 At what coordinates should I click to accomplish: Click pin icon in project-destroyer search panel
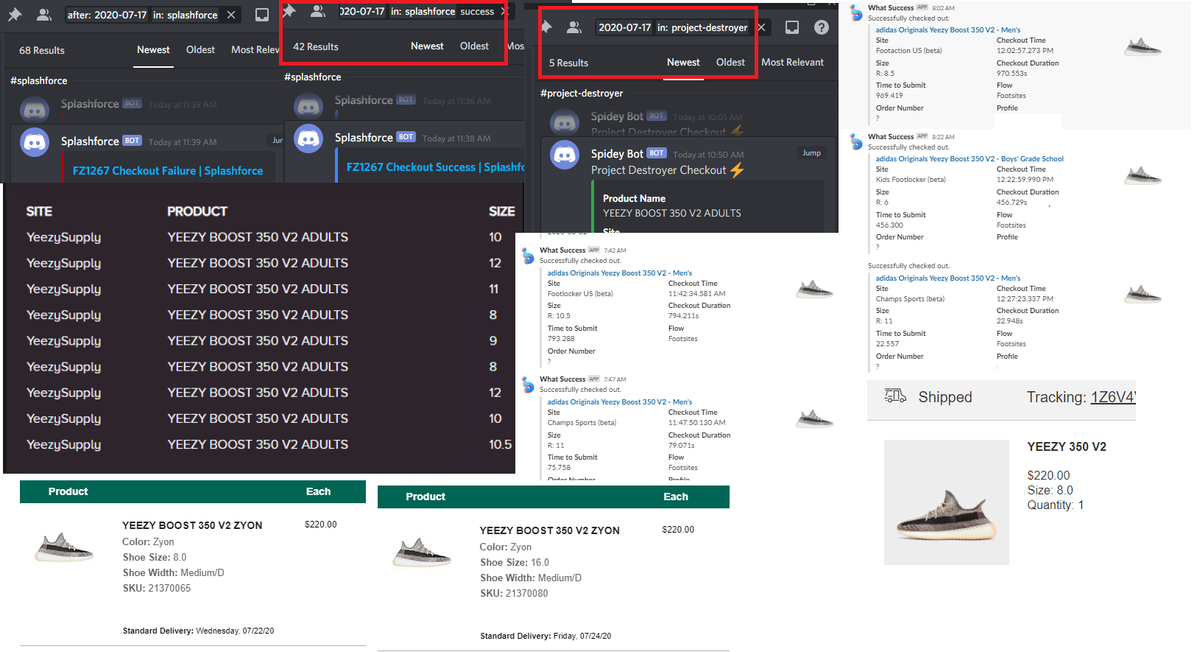(x=547, y=27)
